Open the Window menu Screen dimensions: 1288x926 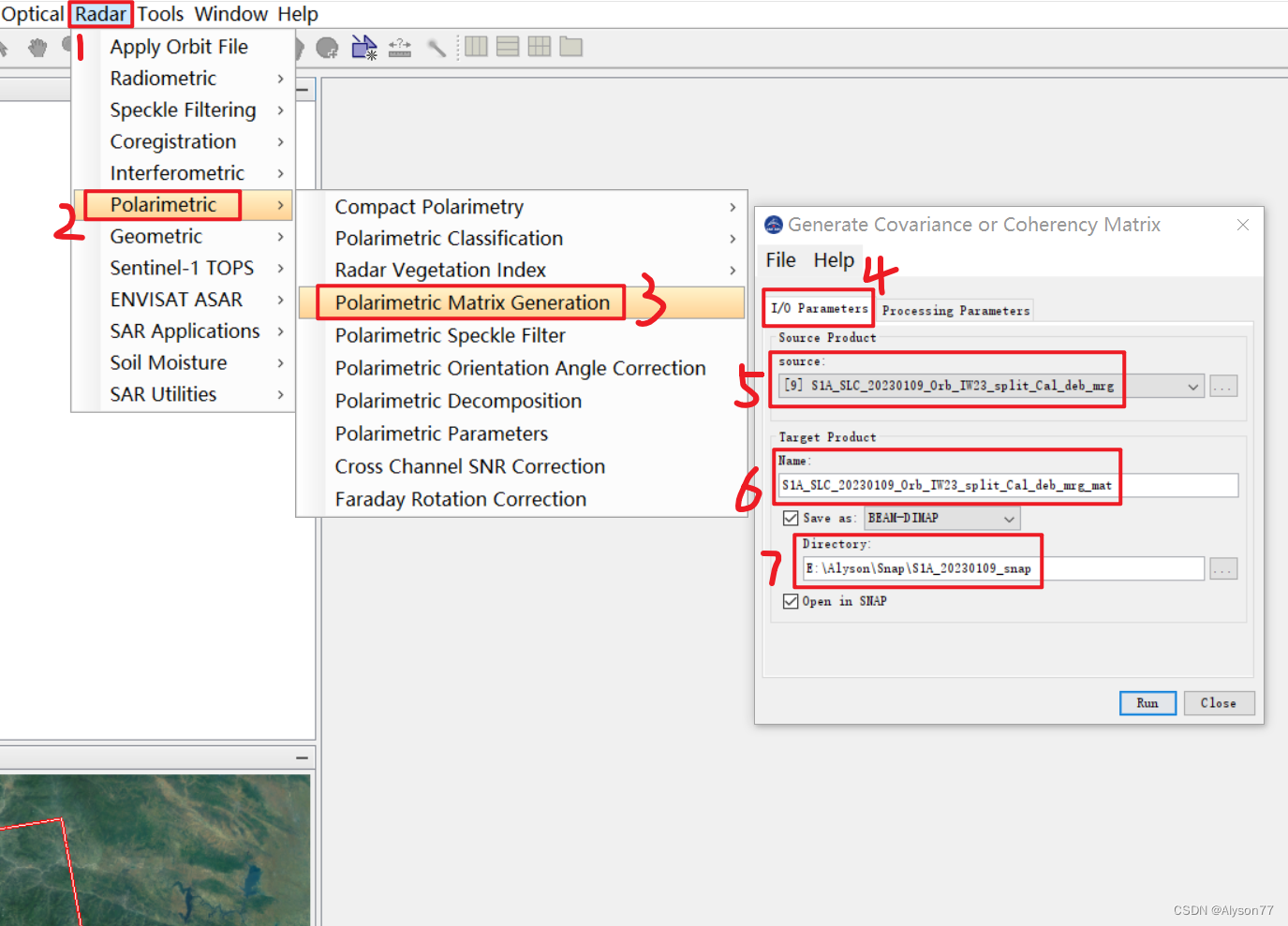pos(231,14)
